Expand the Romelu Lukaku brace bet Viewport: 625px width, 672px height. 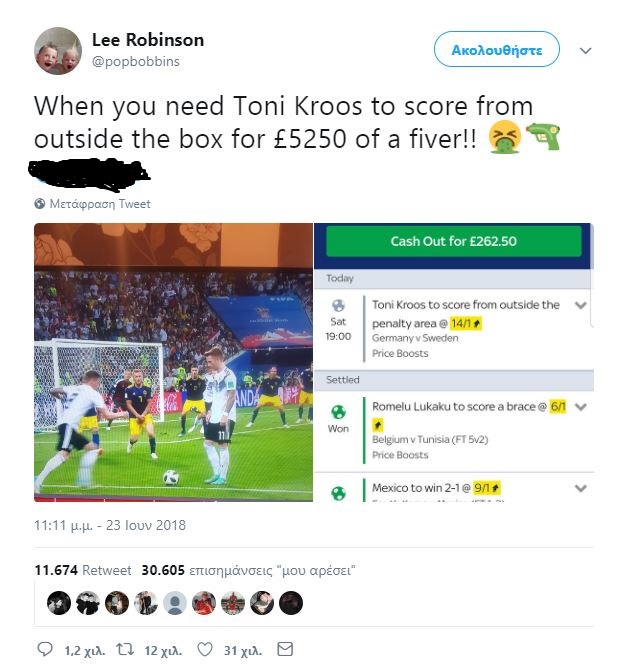click(x=581, y=407)
